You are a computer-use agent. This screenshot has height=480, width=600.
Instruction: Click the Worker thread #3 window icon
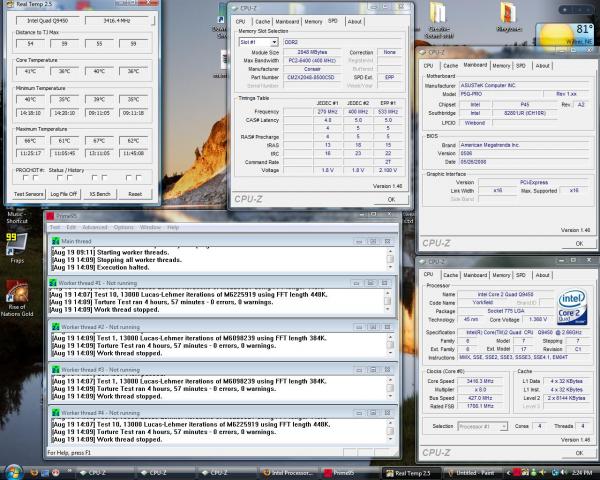(x=56, y=370)
